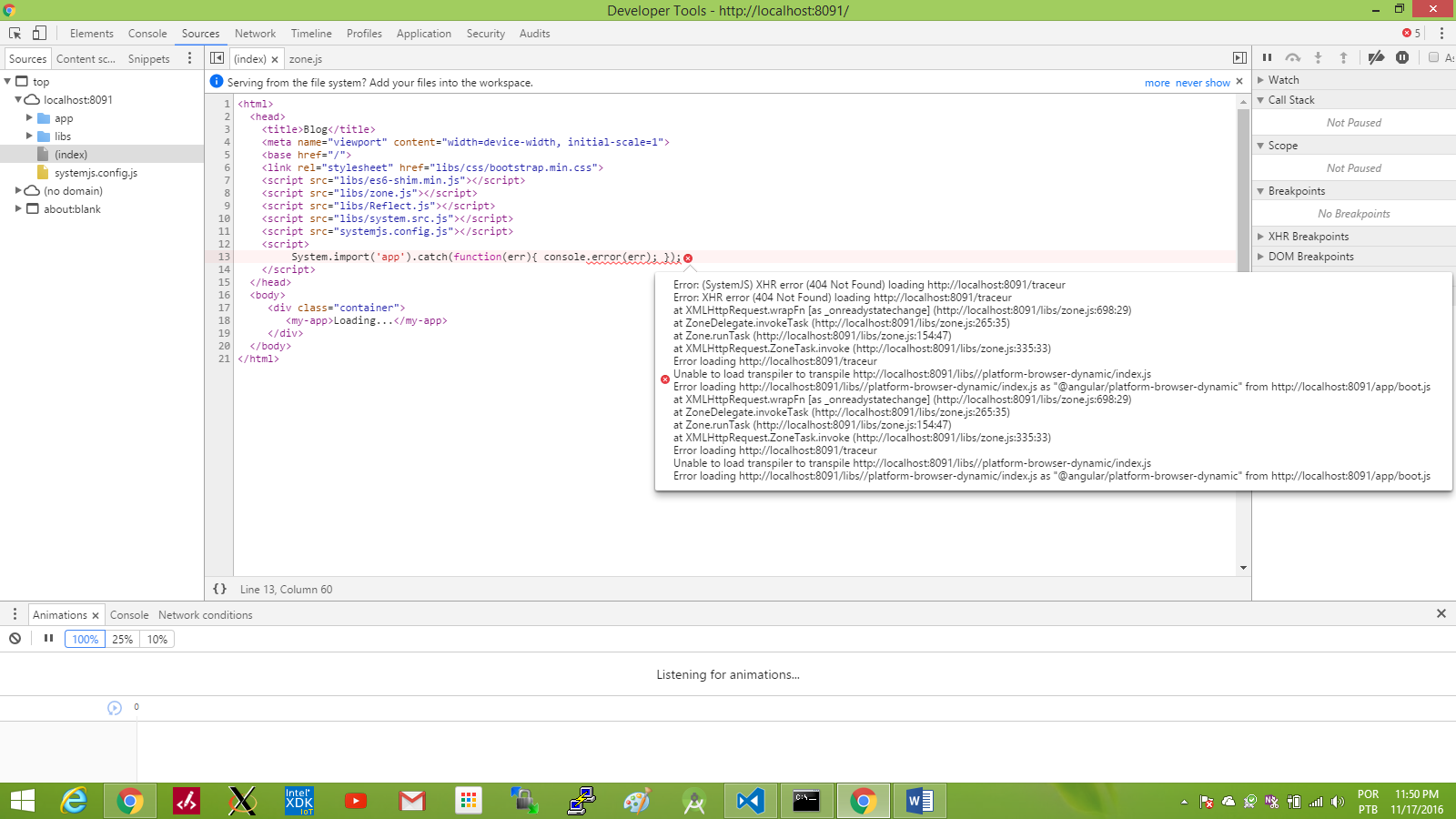Expand the app folder

pyautogui.click(x=29, y=118)
